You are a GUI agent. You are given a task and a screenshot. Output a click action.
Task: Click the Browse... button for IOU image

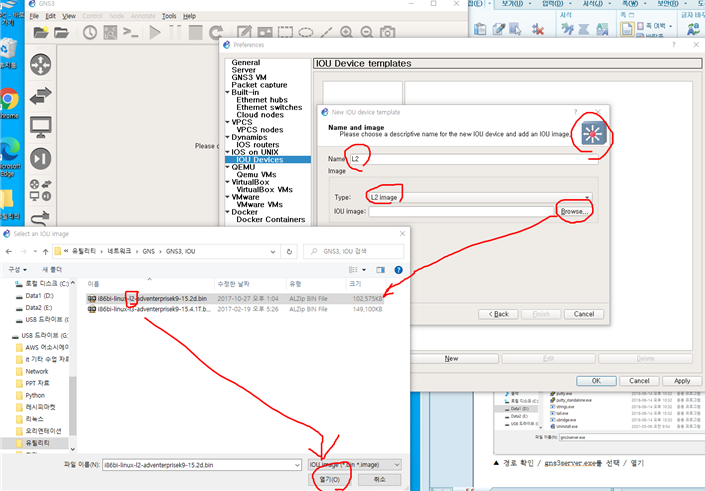click(574, 211)
